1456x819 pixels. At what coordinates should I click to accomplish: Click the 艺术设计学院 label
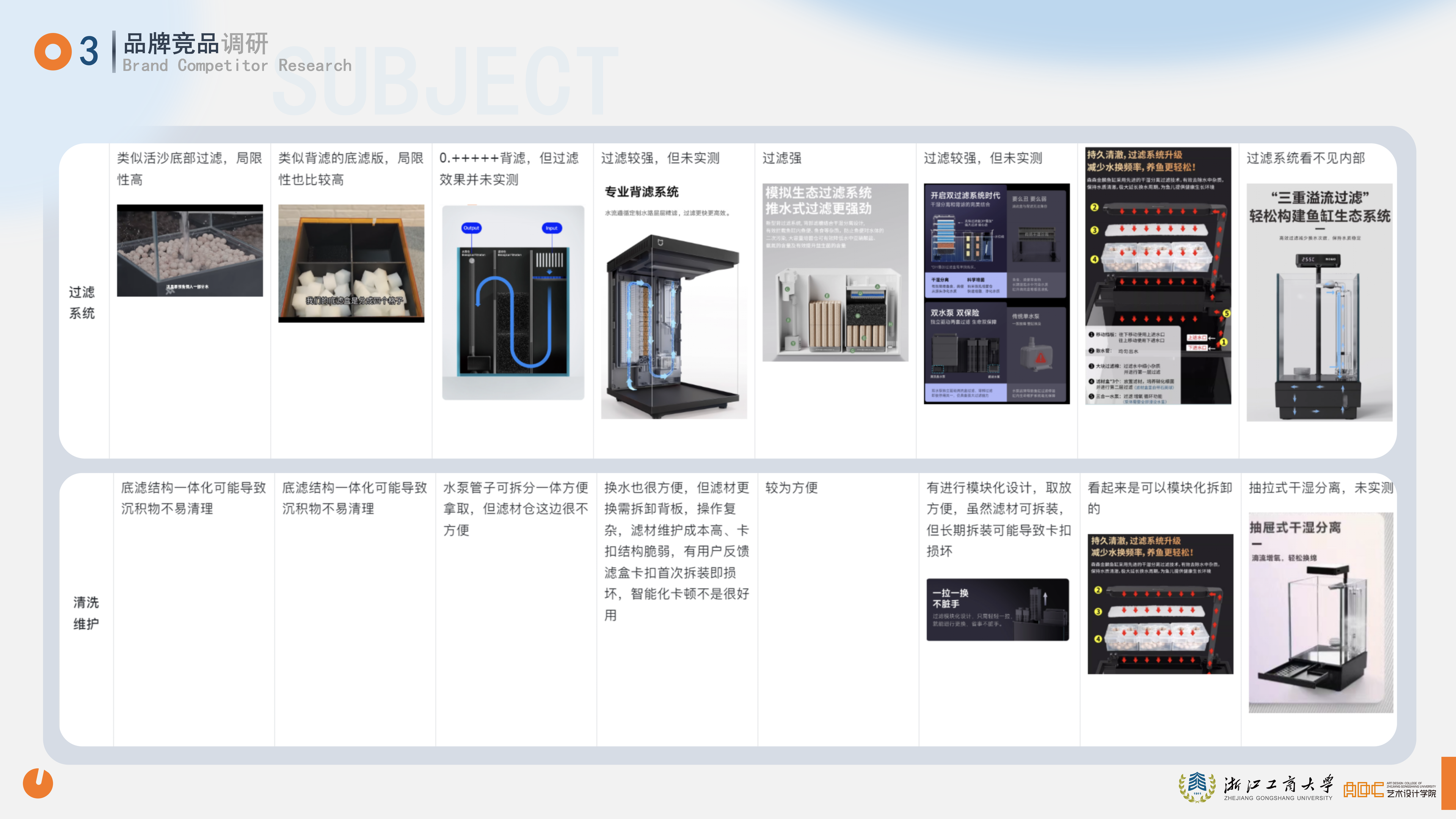pyautogui.click(x=1411, y=793)
